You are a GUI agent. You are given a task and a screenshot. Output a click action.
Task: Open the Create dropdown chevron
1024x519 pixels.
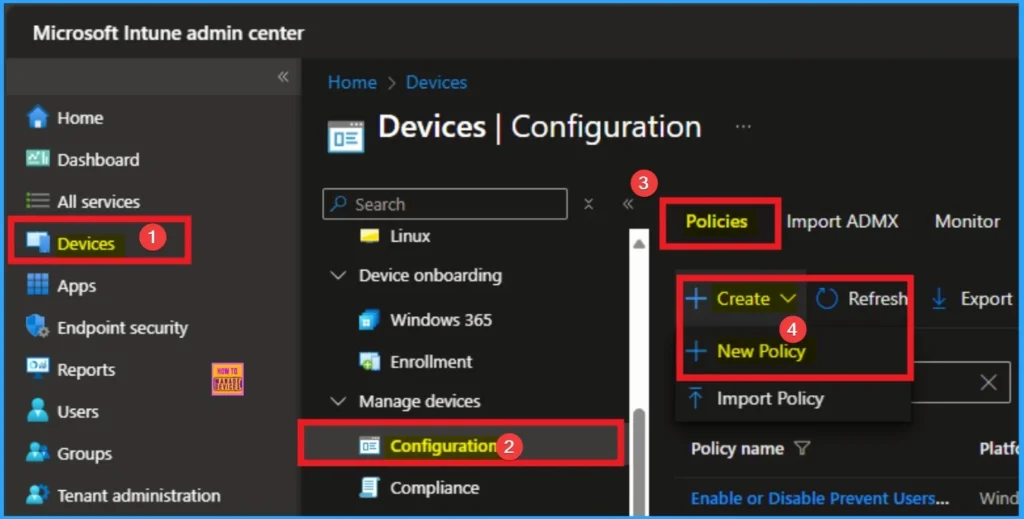(788, 298)
